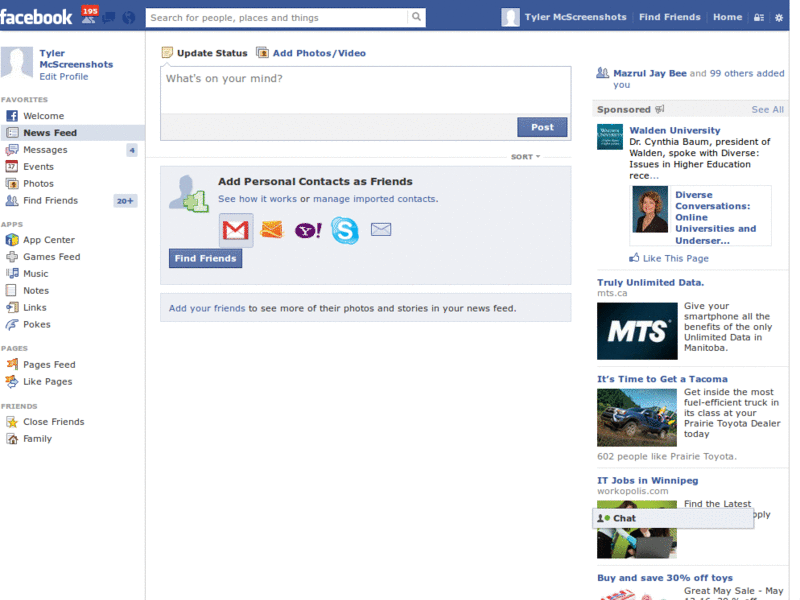Go to Home in top bar
This screenshot has width=800, height=600.
click(728, 17)
